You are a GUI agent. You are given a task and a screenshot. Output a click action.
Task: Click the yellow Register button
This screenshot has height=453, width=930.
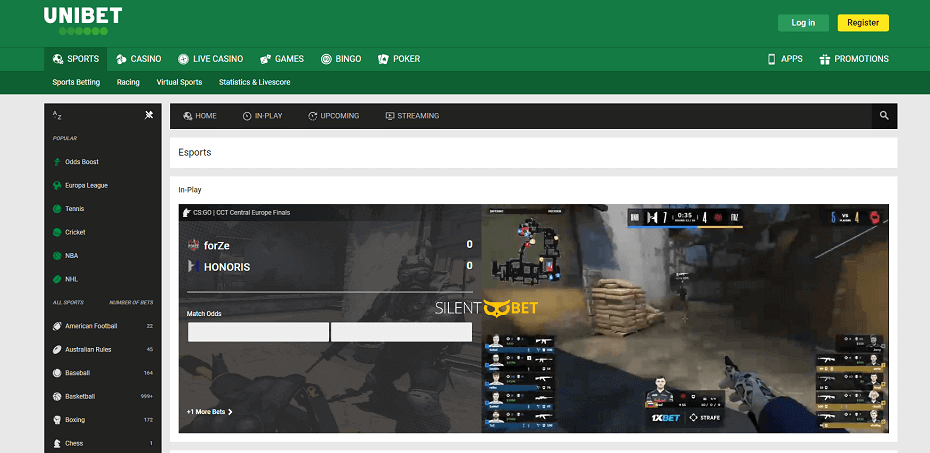tap(863, 23)
